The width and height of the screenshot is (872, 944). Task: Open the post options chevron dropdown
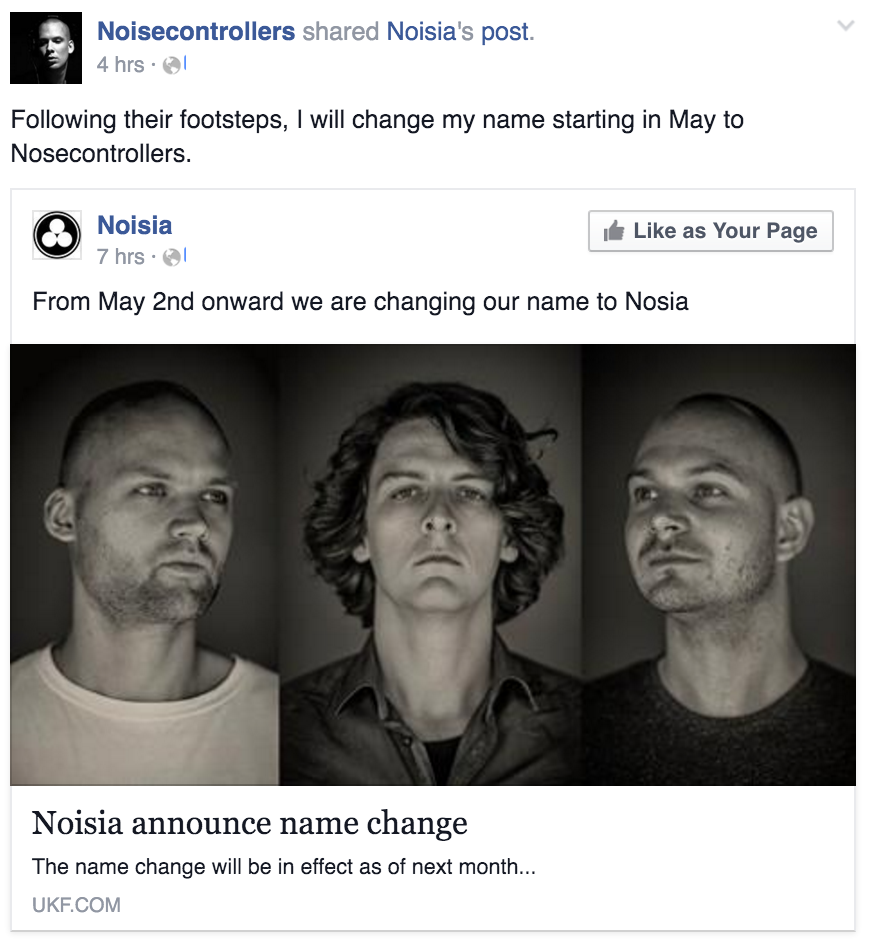[846, 26]
